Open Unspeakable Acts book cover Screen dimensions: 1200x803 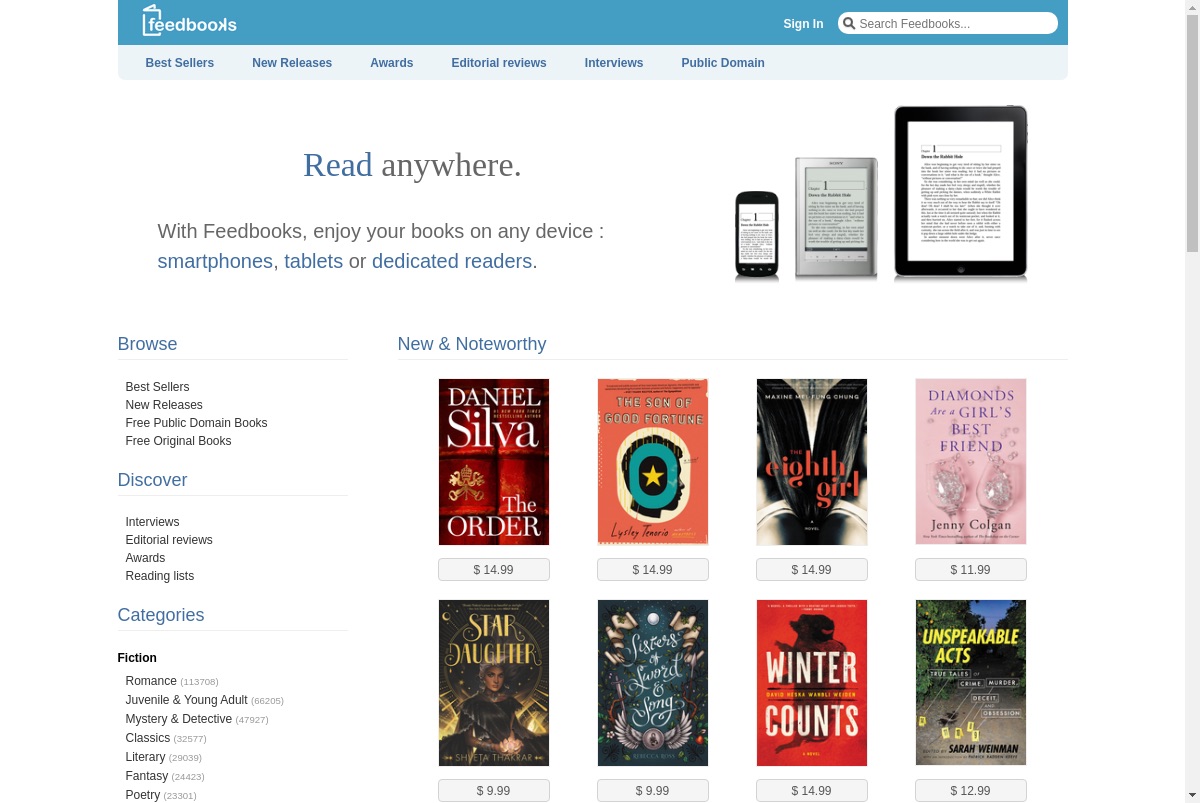971,683
